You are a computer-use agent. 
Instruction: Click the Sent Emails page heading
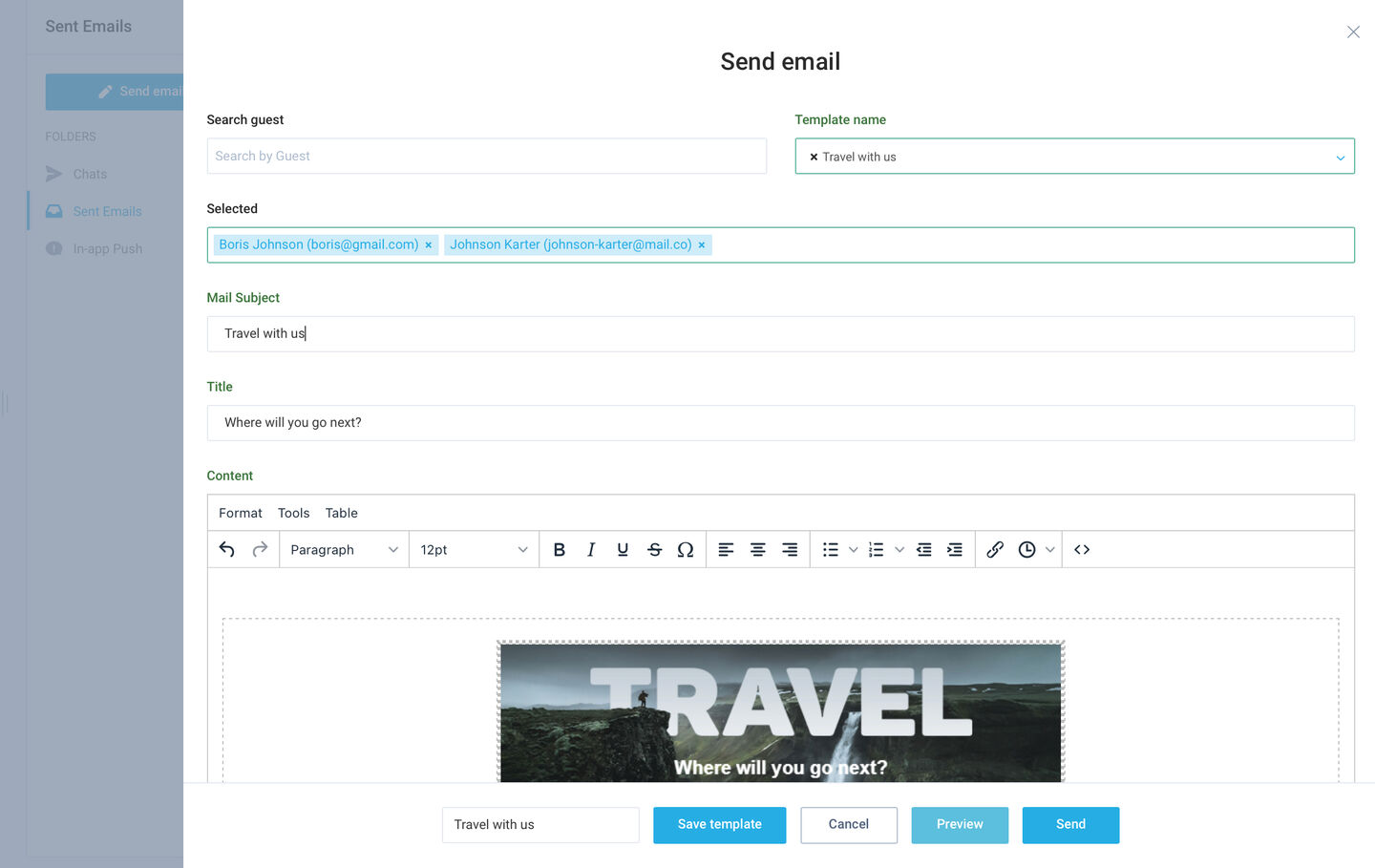tap(89, 27)
